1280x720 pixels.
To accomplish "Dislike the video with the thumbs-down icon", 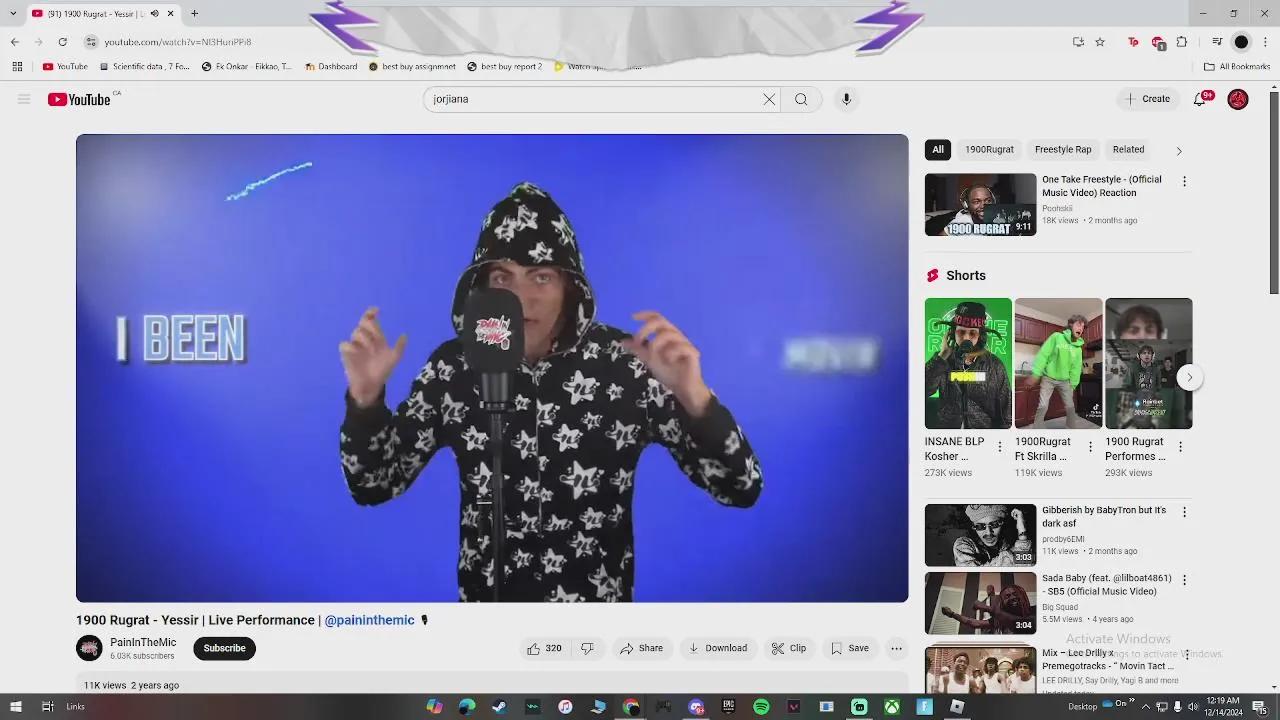I will coord(587,648).
